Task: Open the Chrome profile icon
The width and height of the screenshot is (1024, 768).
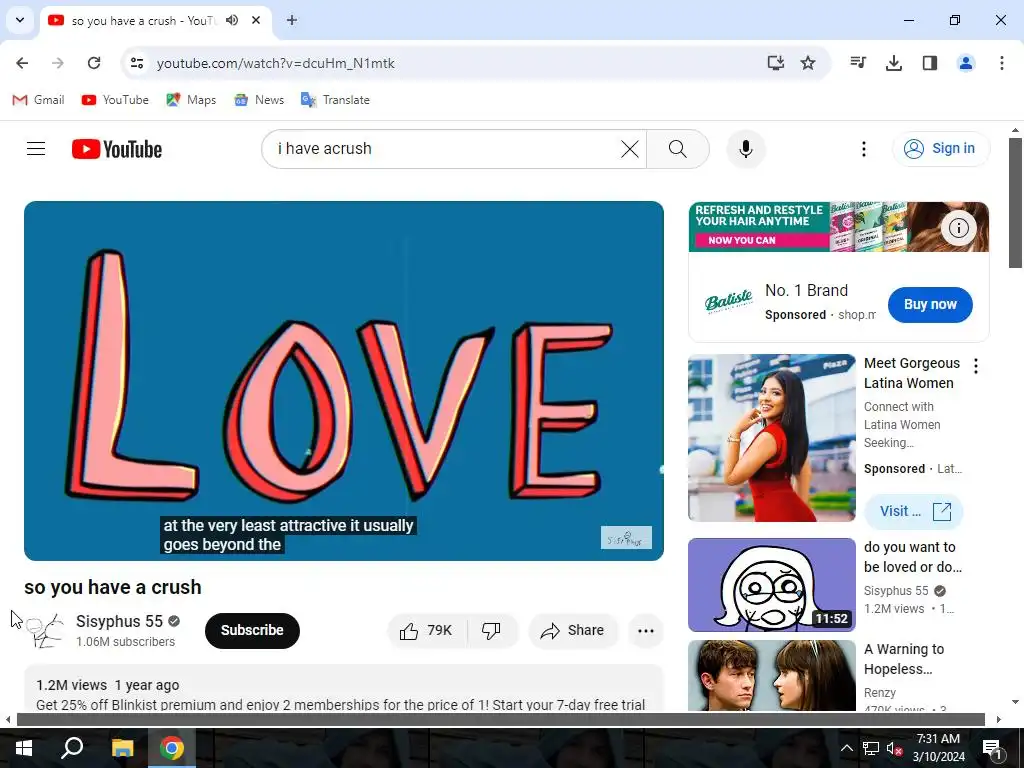Action: [x=965, y=63]
